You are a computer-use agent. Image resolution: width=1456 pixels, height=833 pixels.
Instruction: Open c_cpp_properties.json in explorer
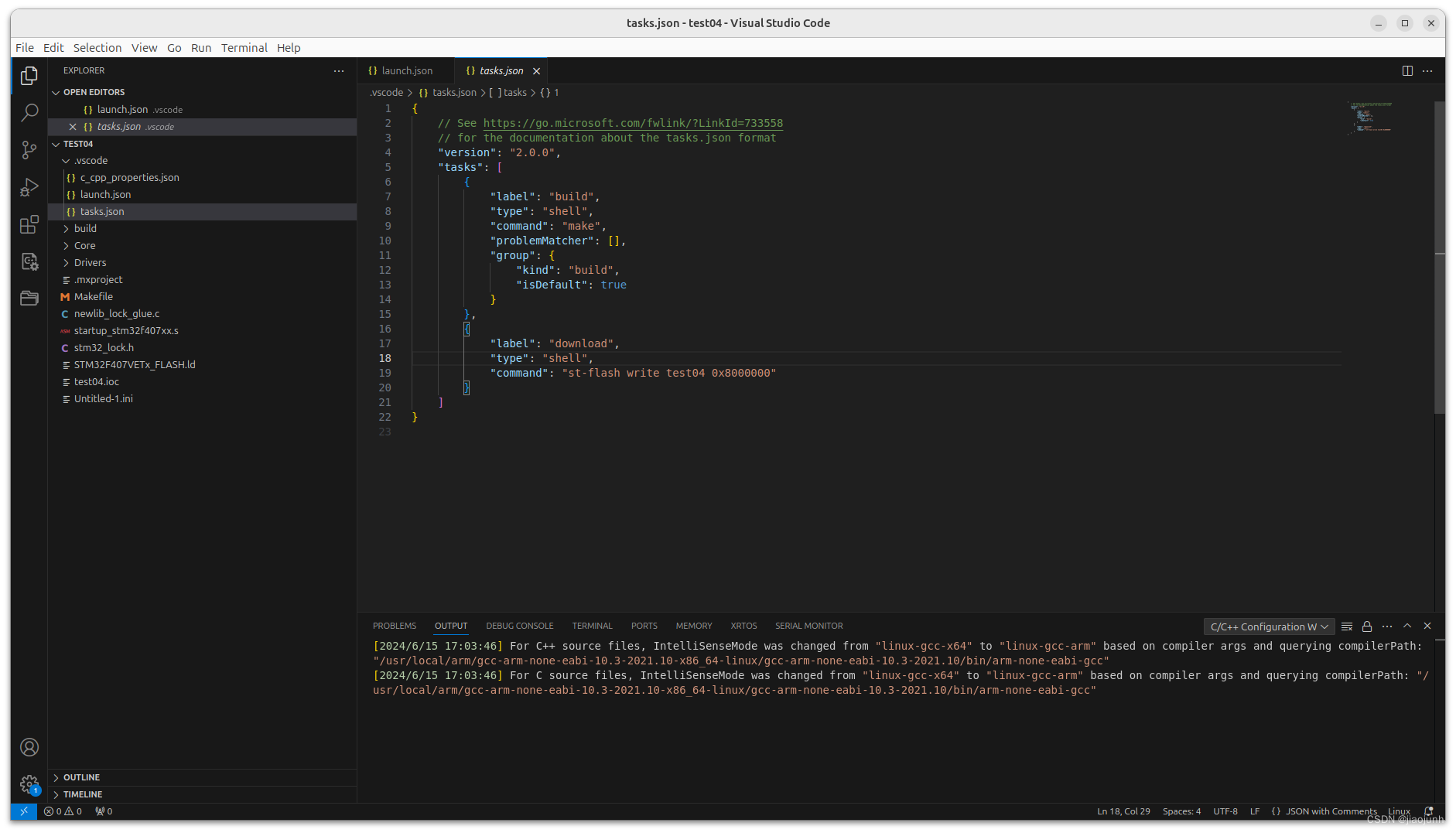[x=203, y=178]
